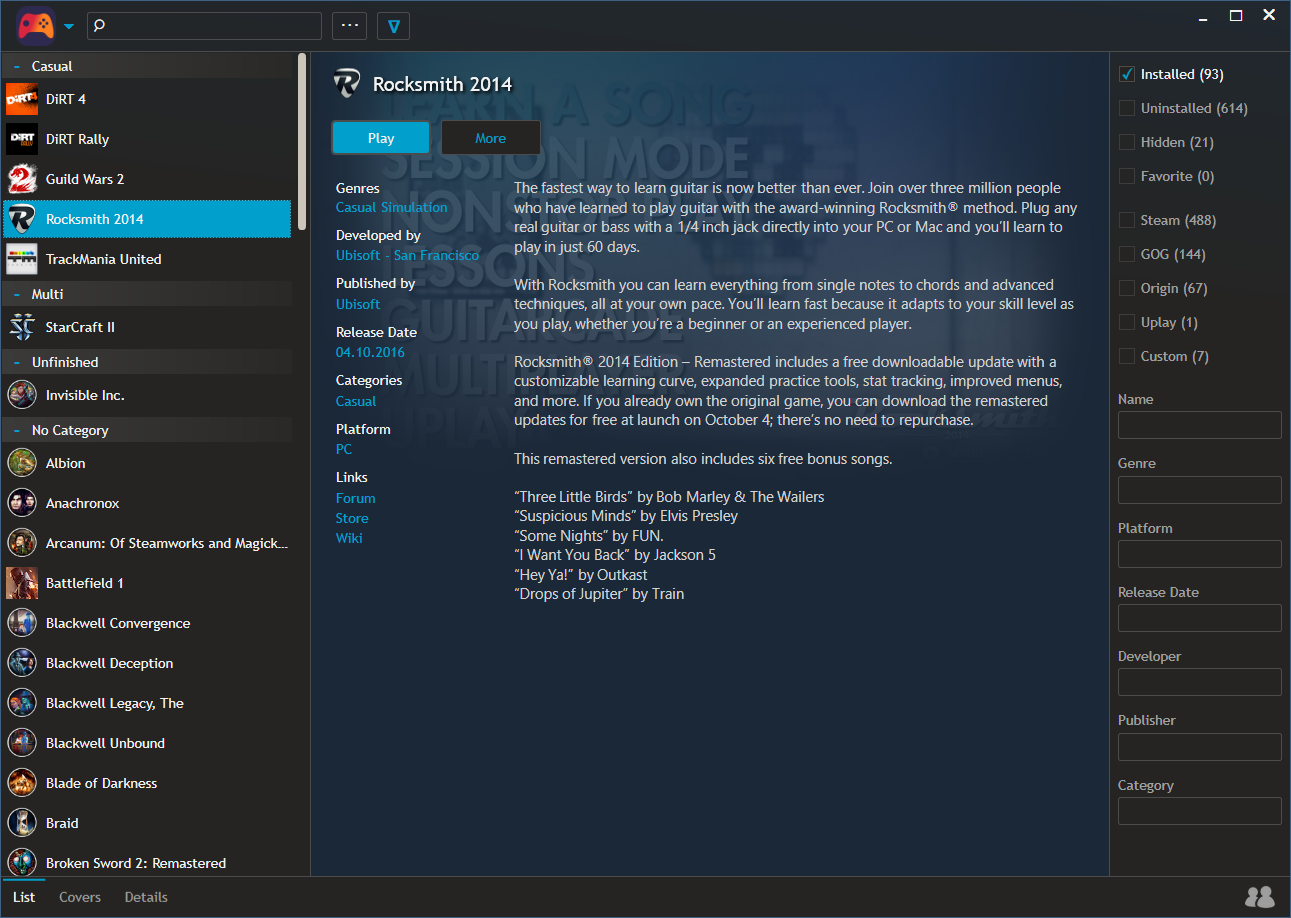
Task: Enable the Steam filter checkbox
Action: tap(1127, 221)
